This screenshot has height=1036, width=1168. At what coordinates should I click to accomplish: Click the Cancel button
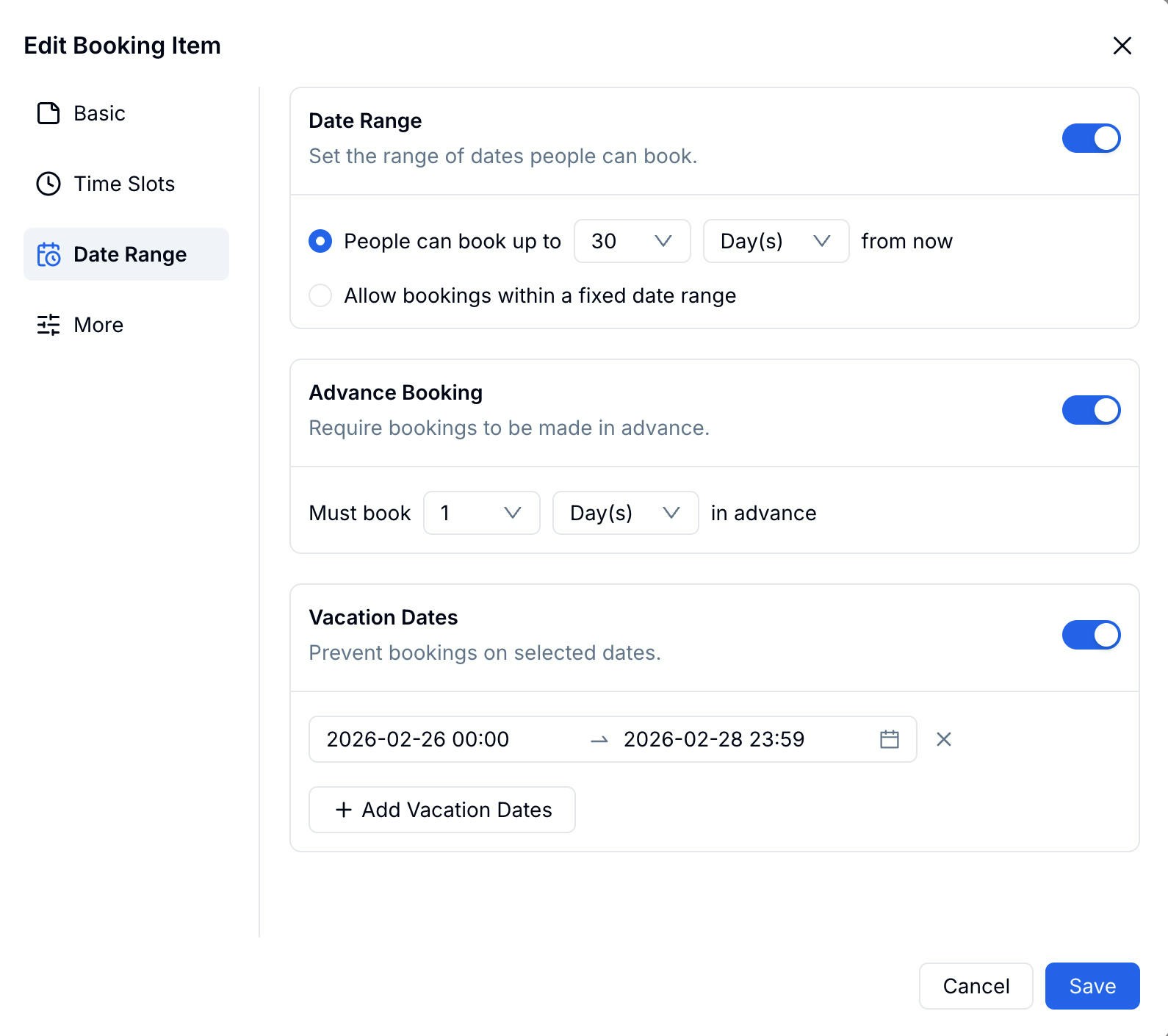point(976,986)
